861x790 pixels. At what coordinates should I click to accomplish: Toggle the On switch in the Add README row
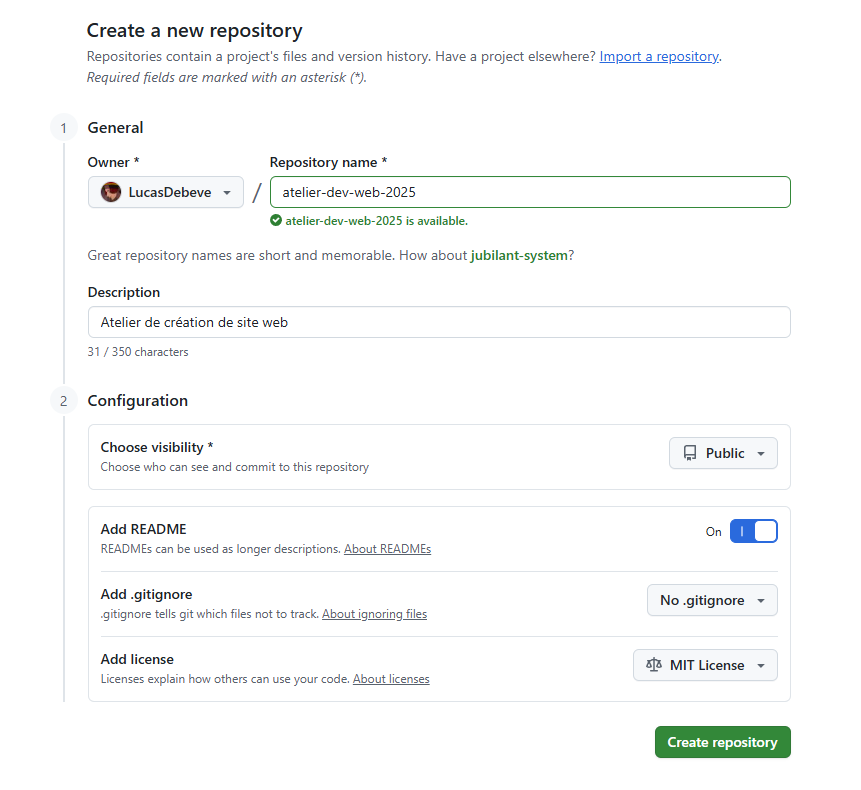[x=754, y=531]
